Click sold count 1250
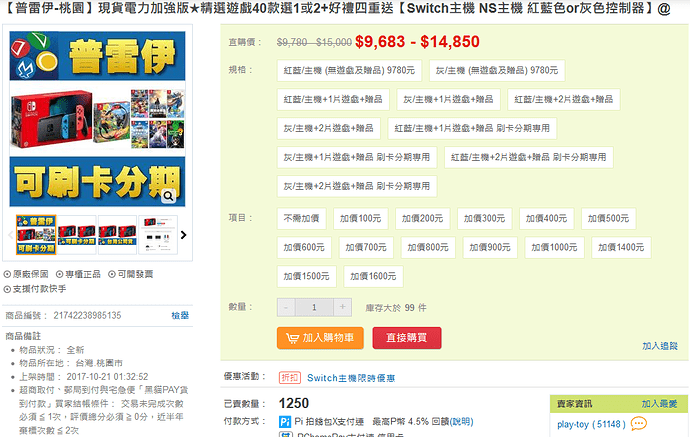 coord(294,404)
